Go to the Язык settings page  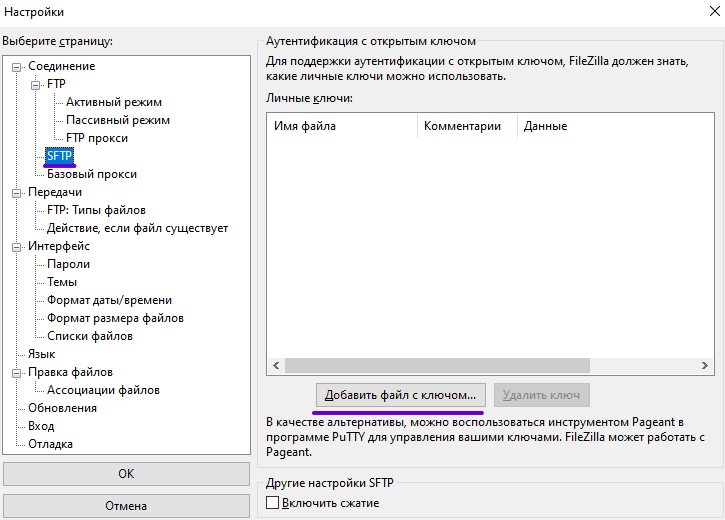(41, 354)
